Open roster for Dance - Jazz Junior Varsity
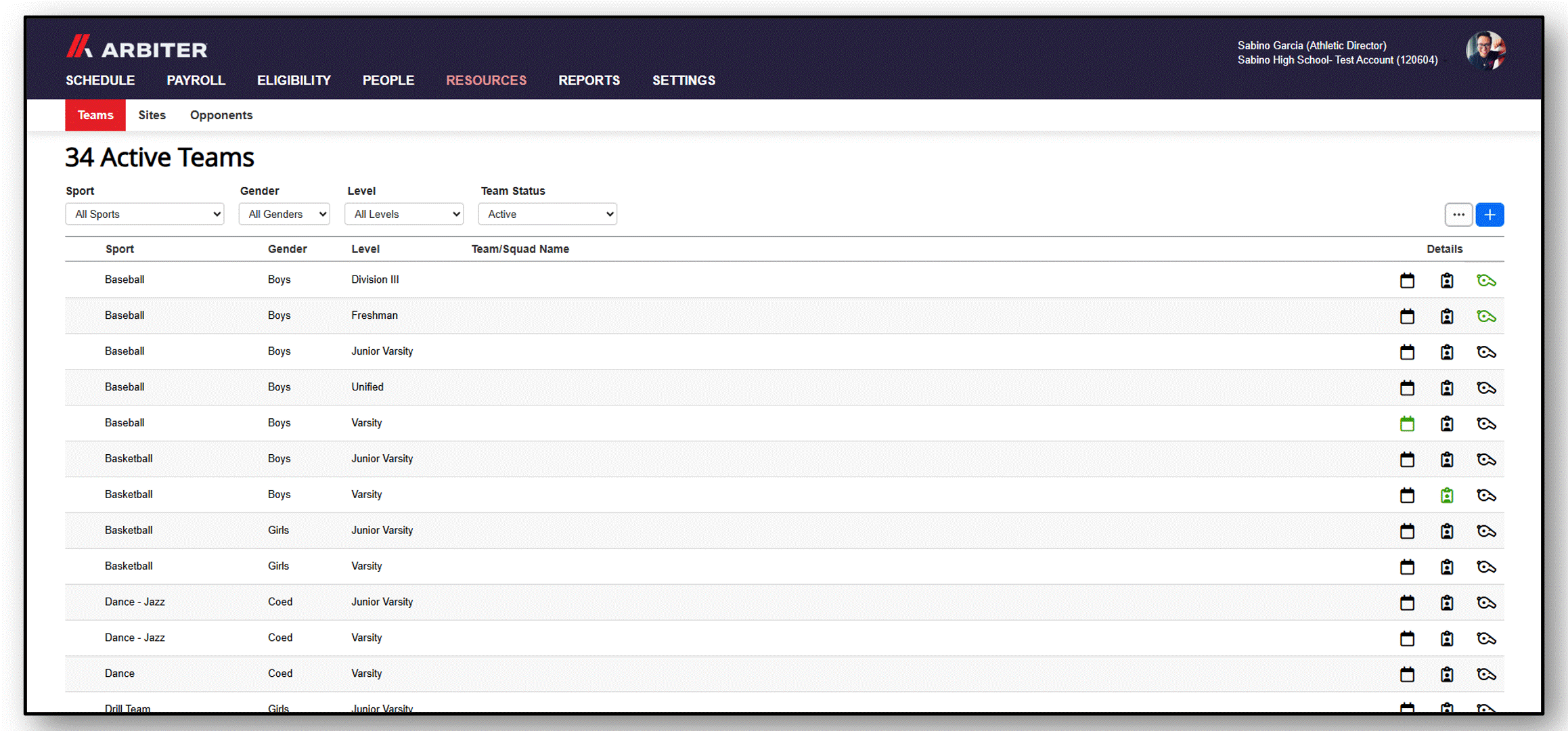This screenshot has width=1568, height=731. click(x=1447, y=603)
